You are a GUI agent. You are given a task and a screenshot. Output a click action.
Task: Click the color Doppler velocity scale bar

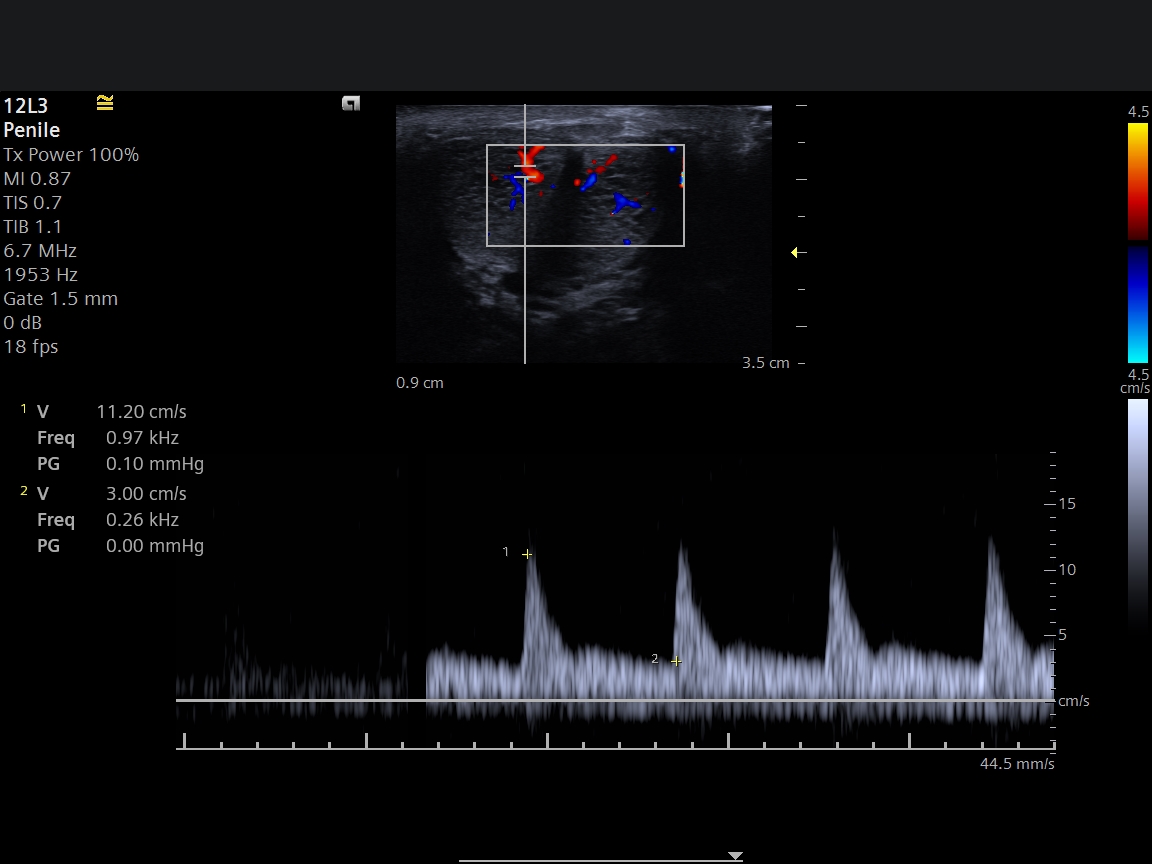point(1138,242)
